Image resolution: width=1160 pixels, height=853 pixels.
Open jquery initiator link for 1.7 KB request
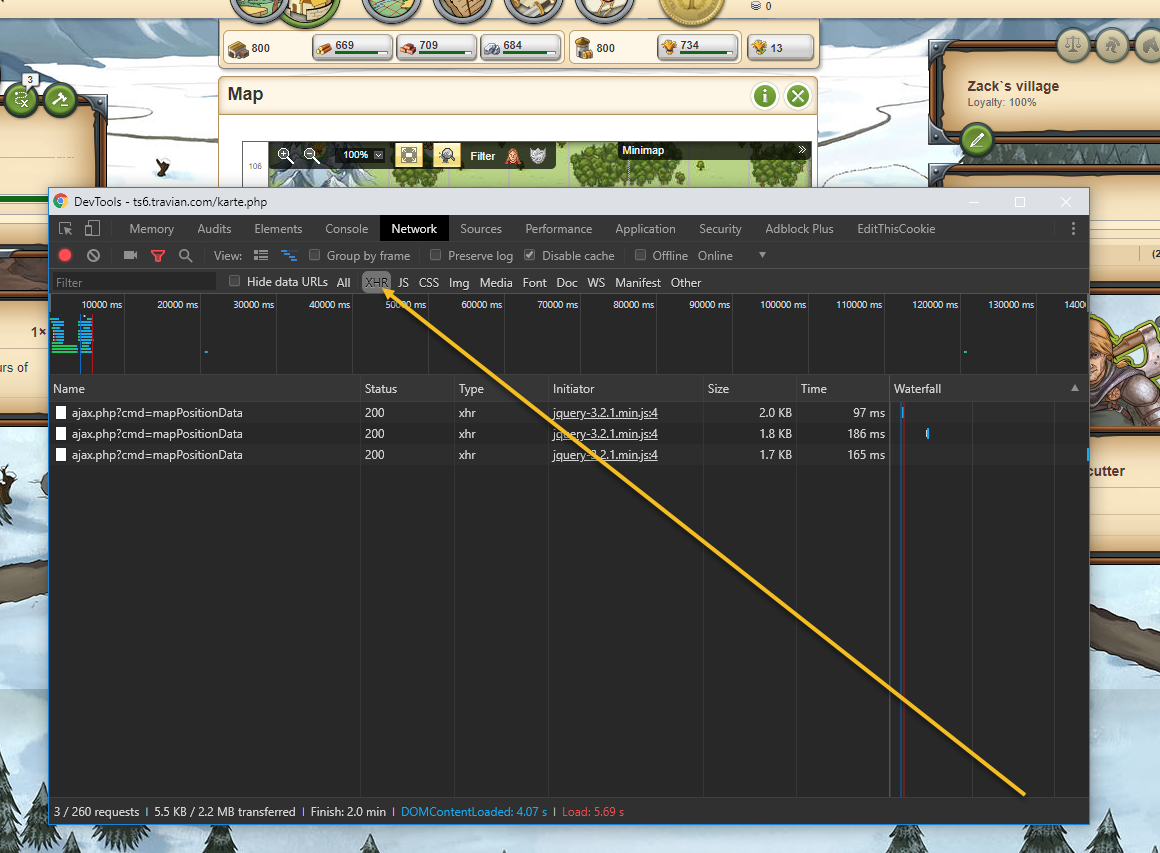pyautogui.click(x=604, y=455)
